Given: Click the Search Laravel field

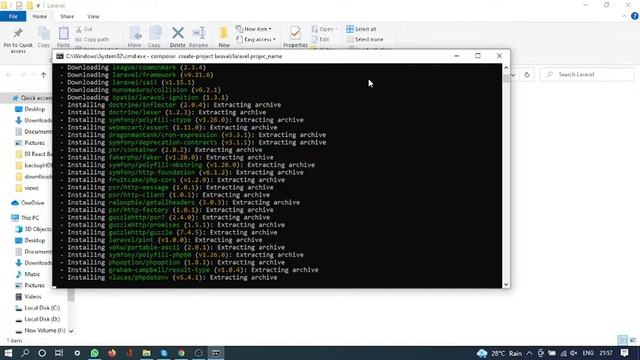Looking at the screenshot, I should click(587, 75).
